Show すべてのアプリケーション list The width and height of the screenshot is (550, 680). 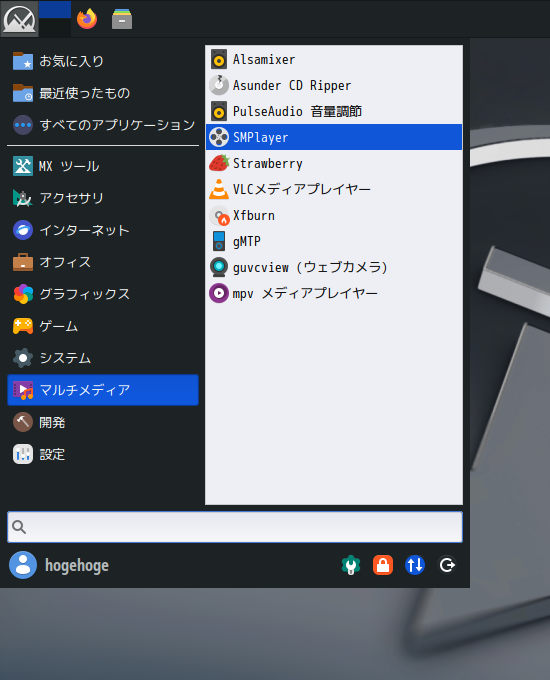(x=103, y=125)
